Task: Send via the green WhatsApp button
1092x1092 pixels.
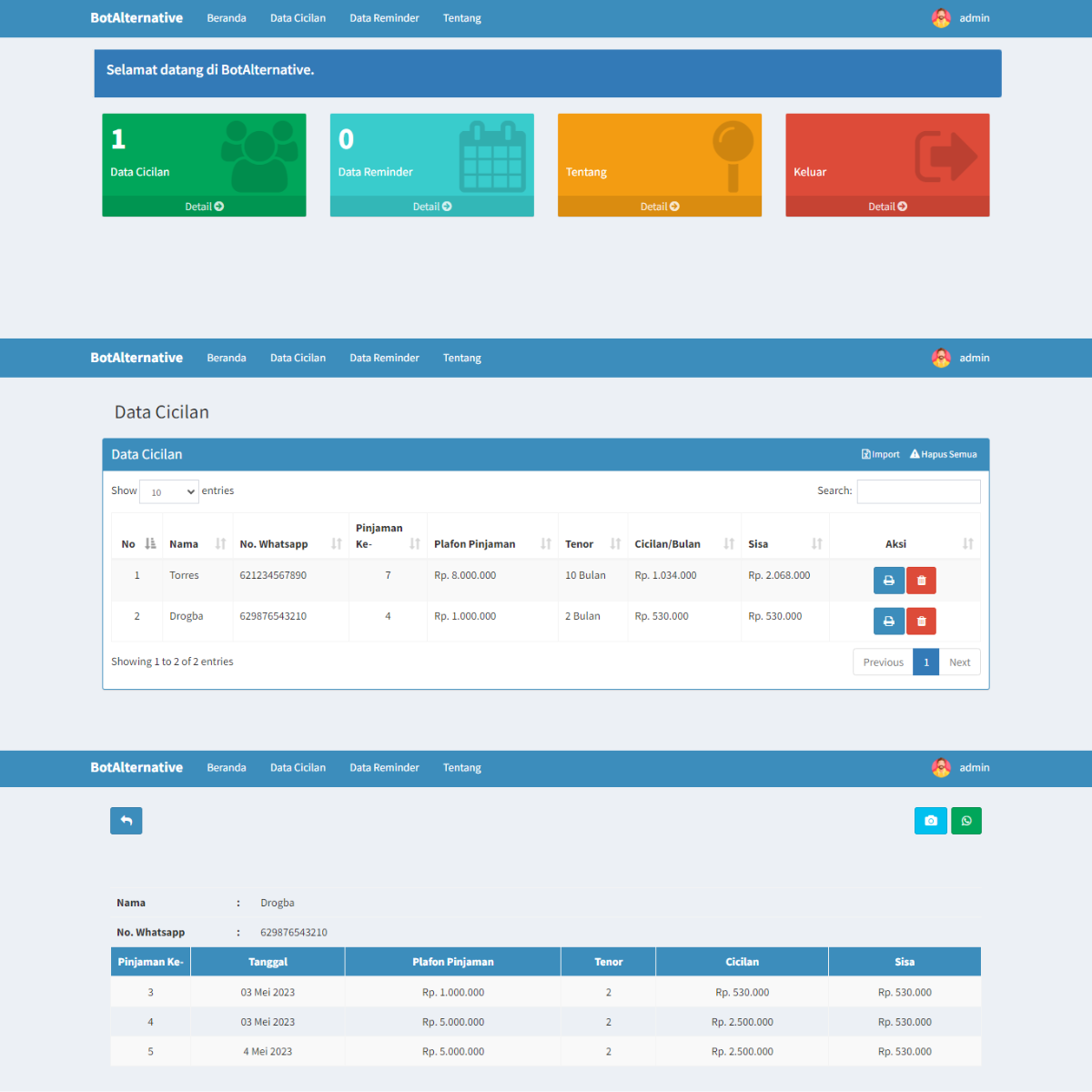Action: click(966, 821)
